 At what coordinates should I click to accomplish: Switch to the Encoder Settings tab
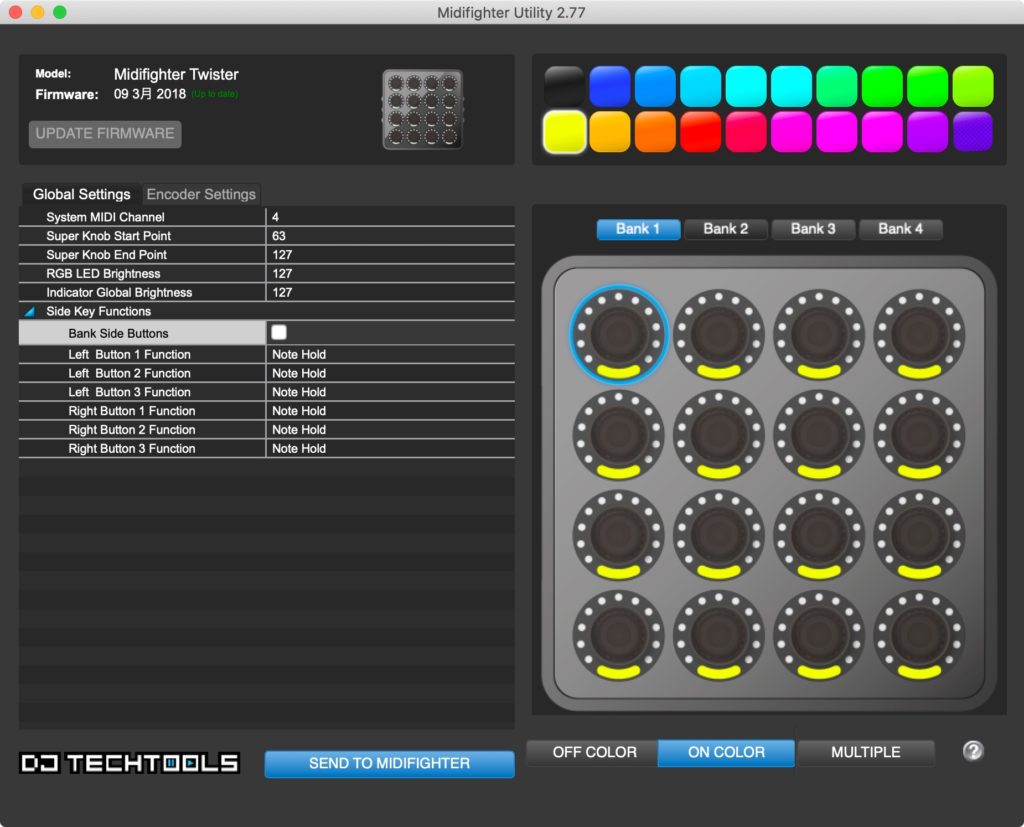[x=201, y=194]
